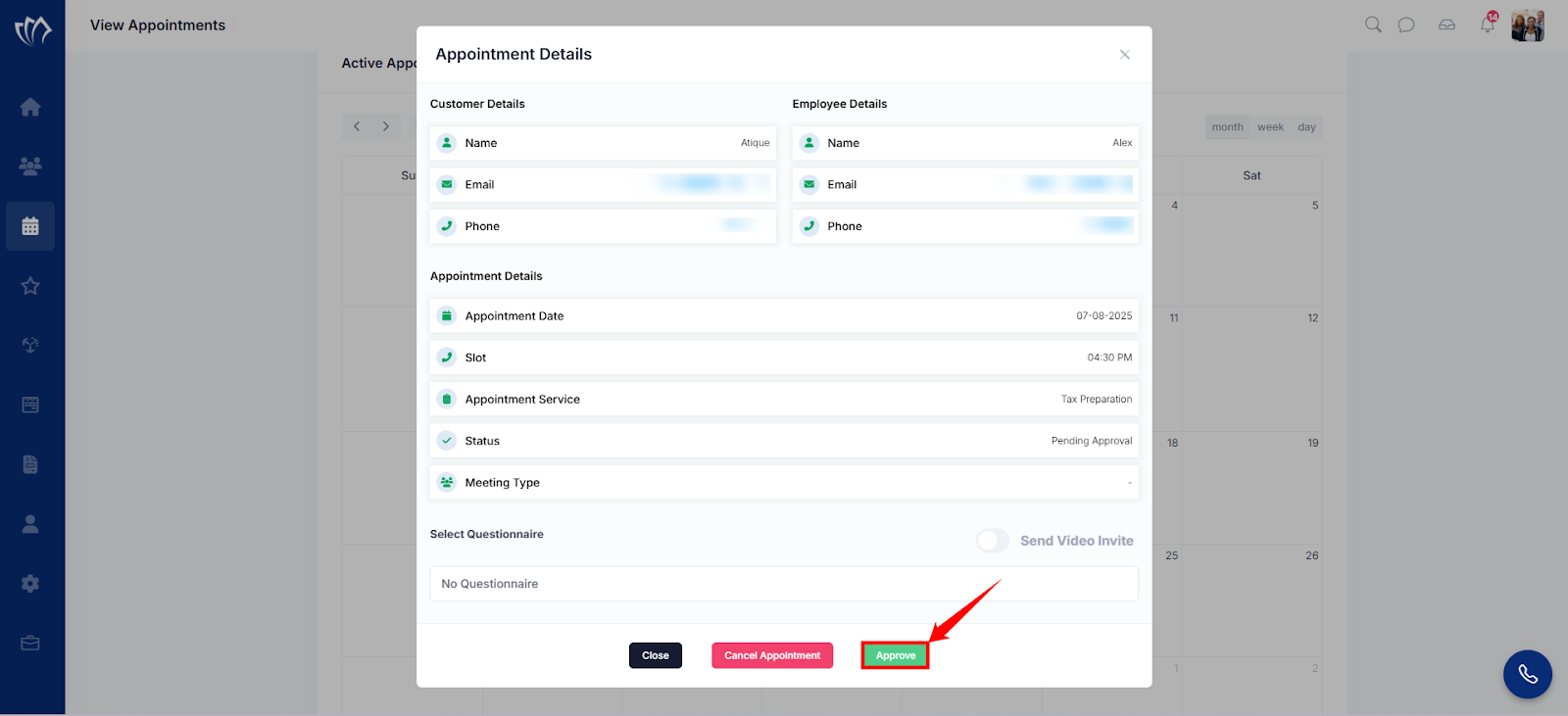Select calendar day 26
Screen dimensions: 1568x716
coord(1312,556)
